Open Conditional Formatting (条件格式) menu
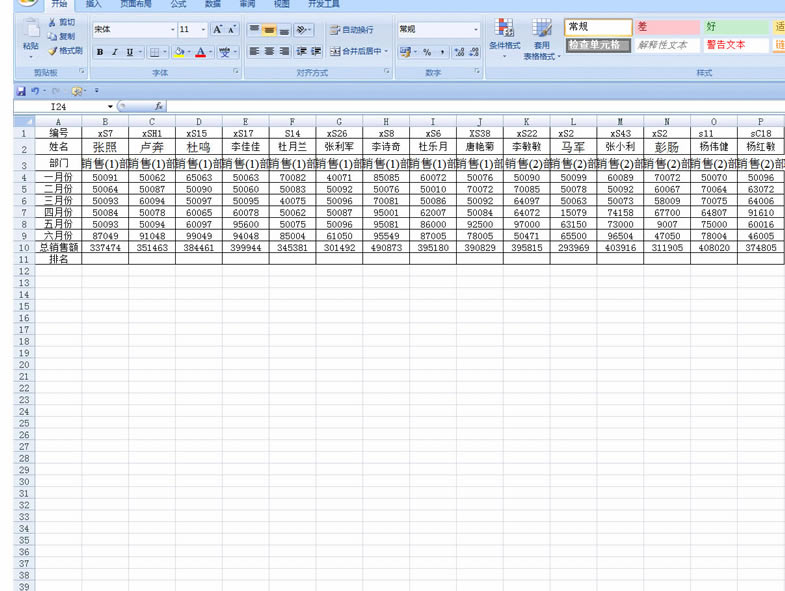Image resolution: width=785 pixels, height=591 pixels. (x=505, y=38)
